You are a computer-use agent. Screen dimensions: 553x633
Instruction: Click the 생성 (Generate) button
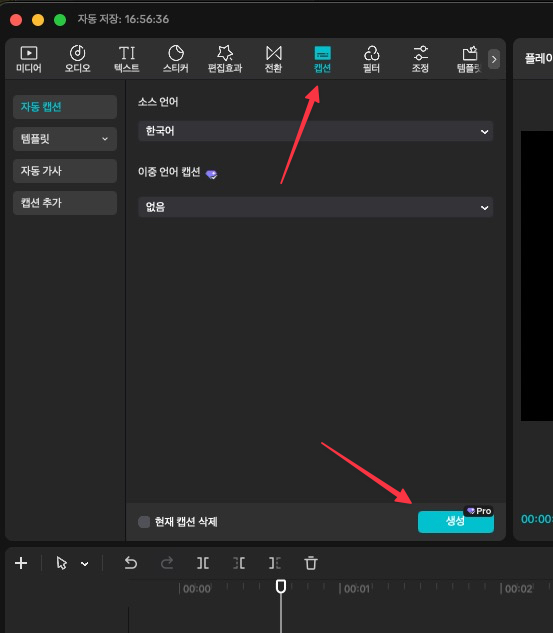455,522
